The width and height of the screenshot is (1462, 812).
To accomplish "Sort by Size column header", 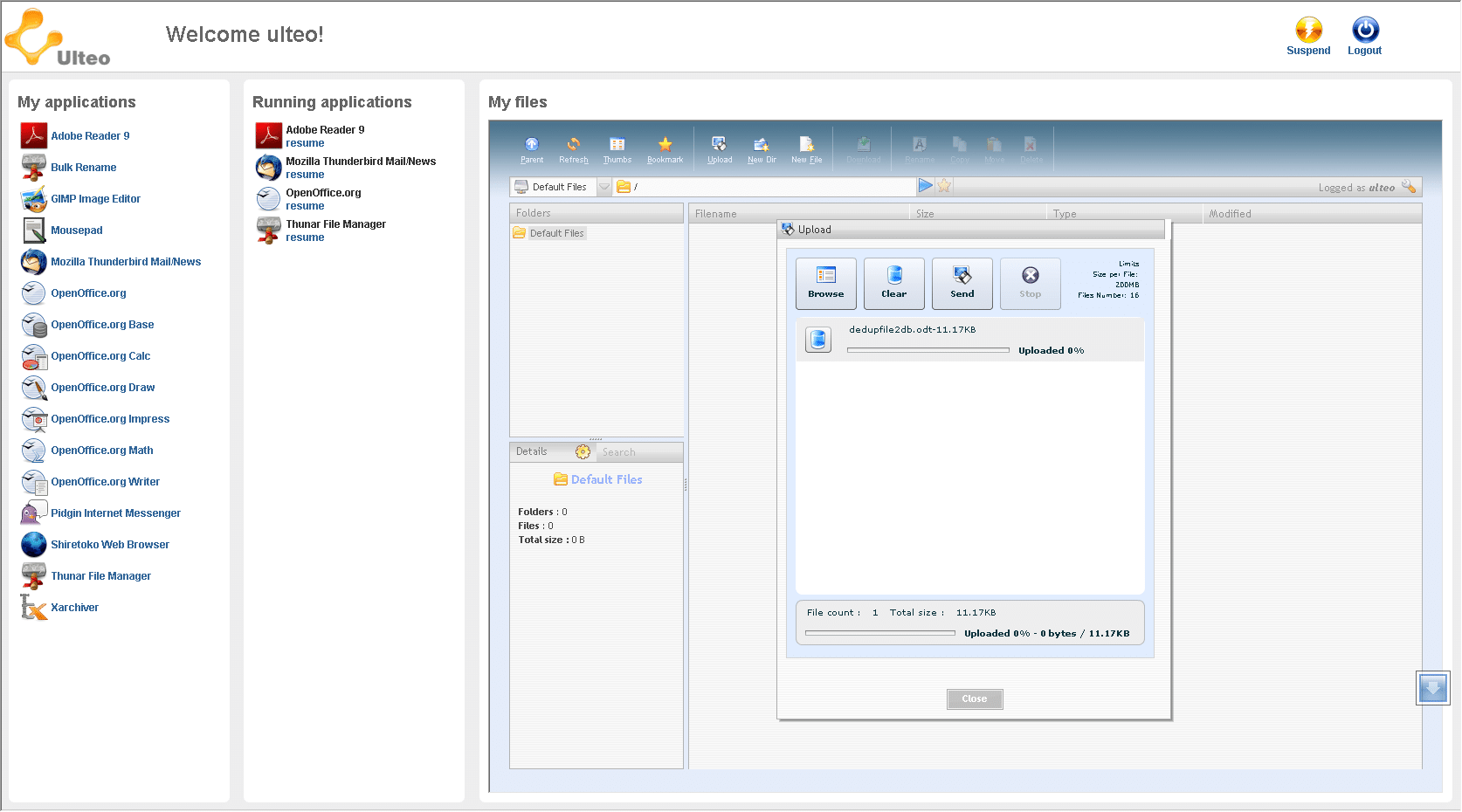I will [x=978, y=214].
